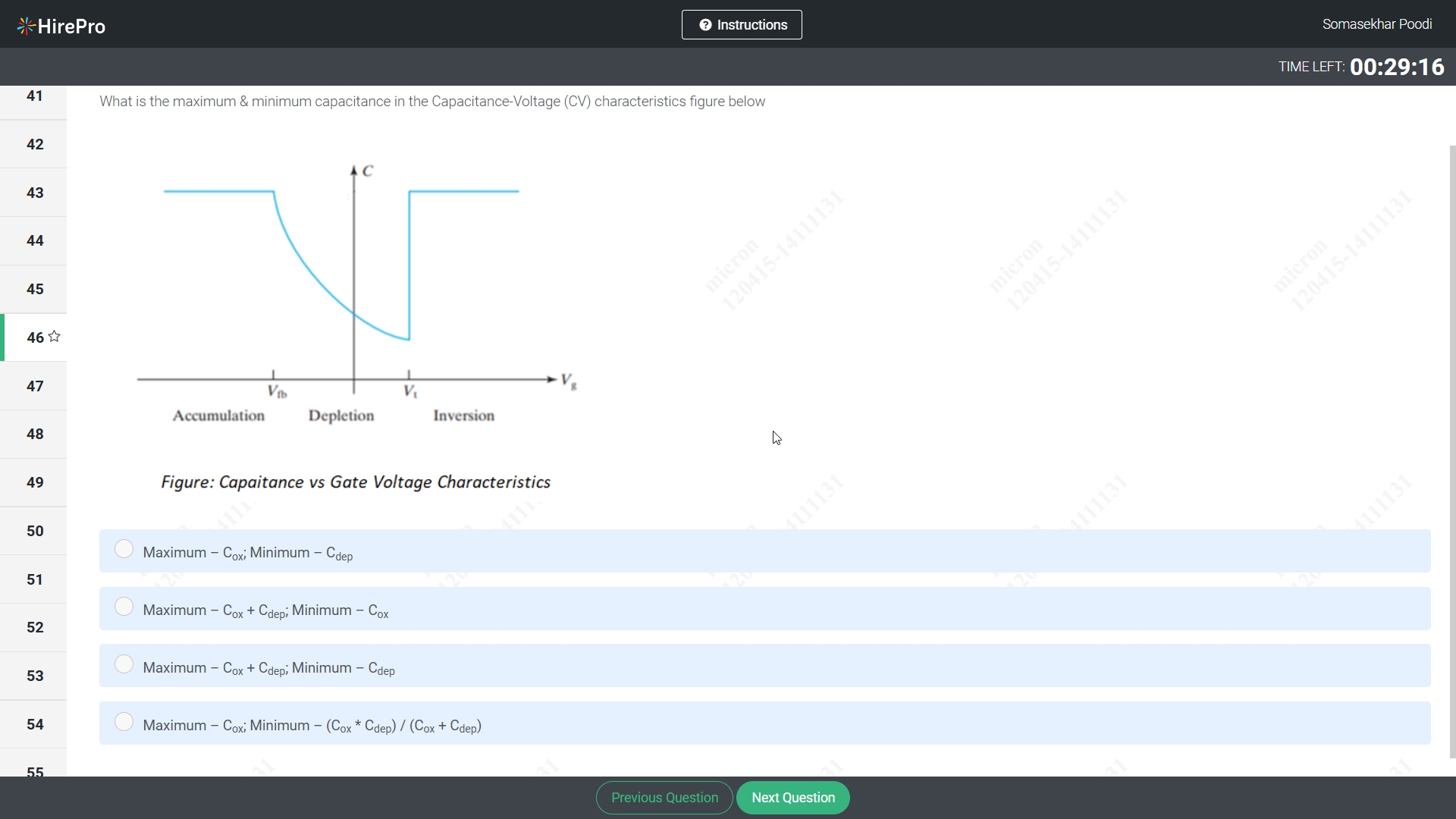
Task: Jump to question 53
Action: pyautogui.click(x=33, y=676)
